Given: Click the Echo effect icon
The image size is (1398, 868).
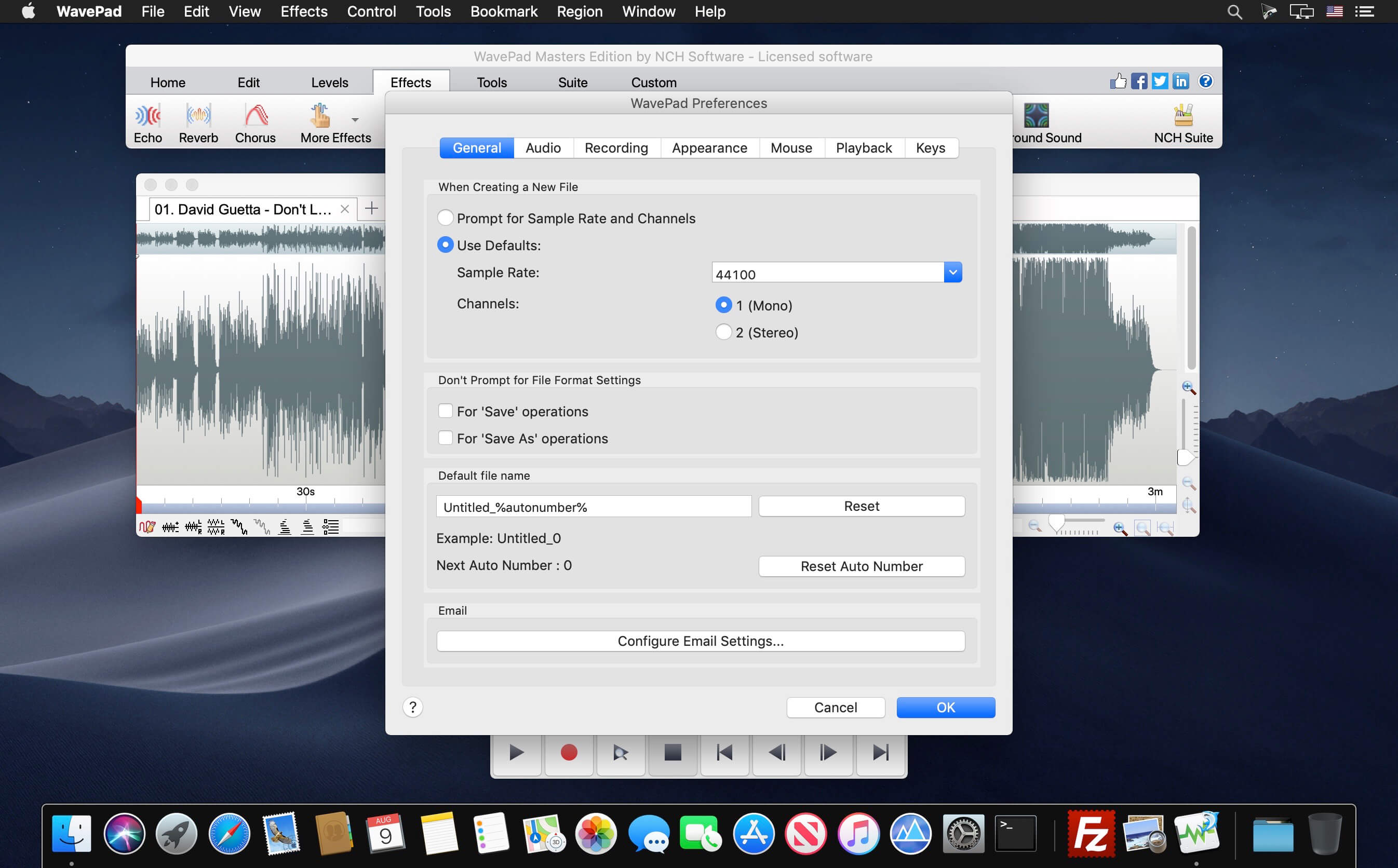Looking at the screenshot, I should [147, 116].
